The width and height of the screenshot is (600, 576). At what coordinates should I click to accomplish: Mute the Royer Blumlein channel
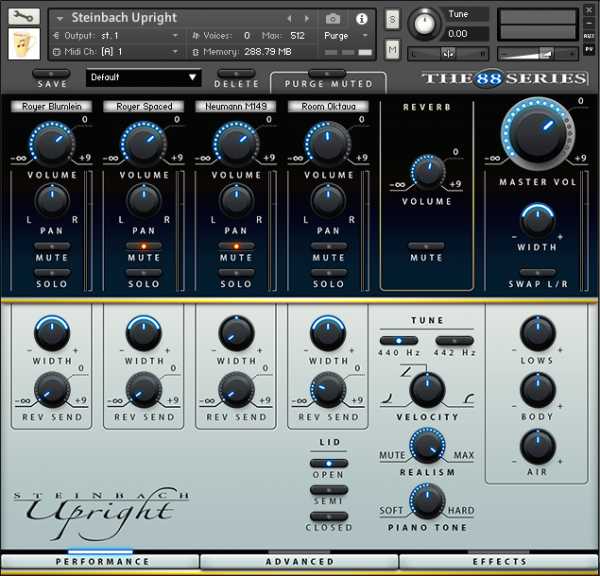coord(52,246)
